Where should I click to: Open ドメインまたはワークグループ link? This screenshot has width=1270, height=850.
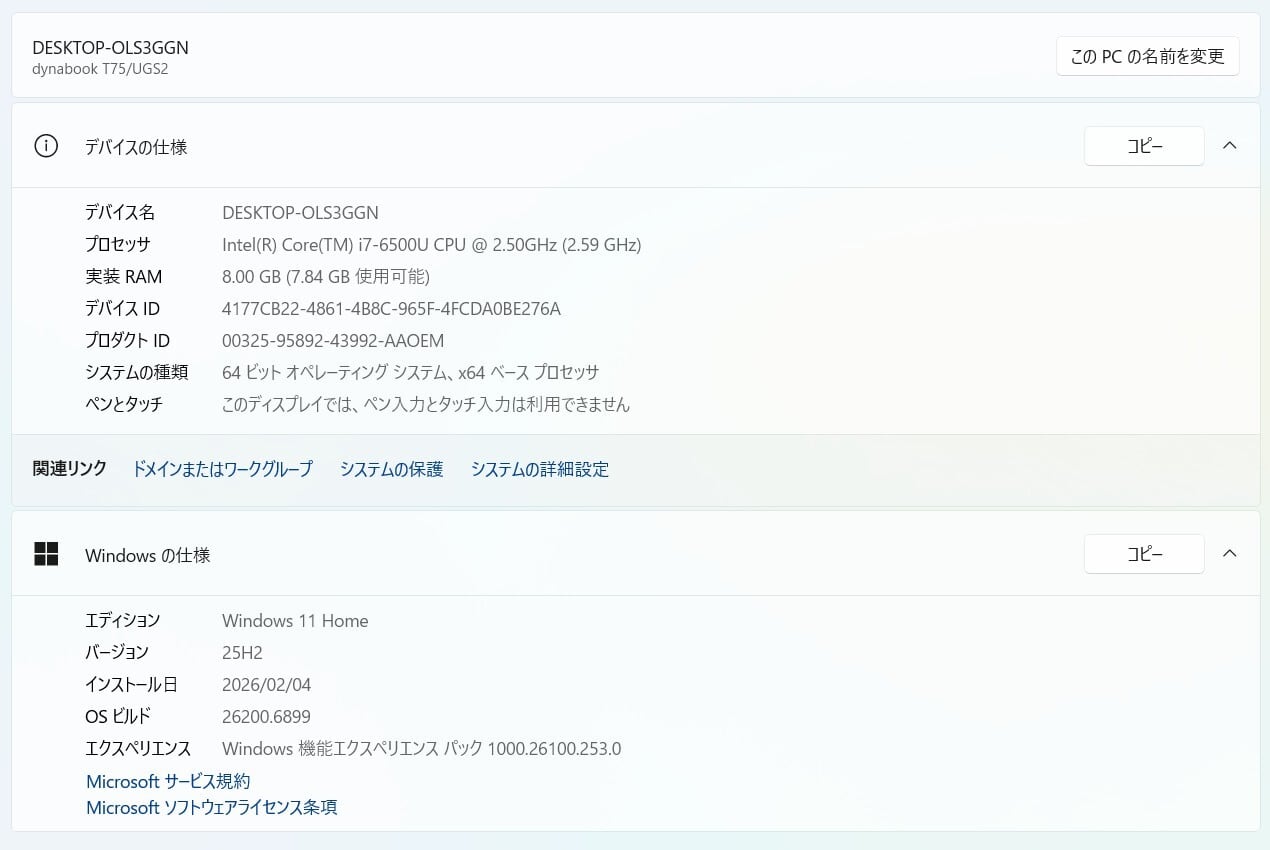pos(223,469)
